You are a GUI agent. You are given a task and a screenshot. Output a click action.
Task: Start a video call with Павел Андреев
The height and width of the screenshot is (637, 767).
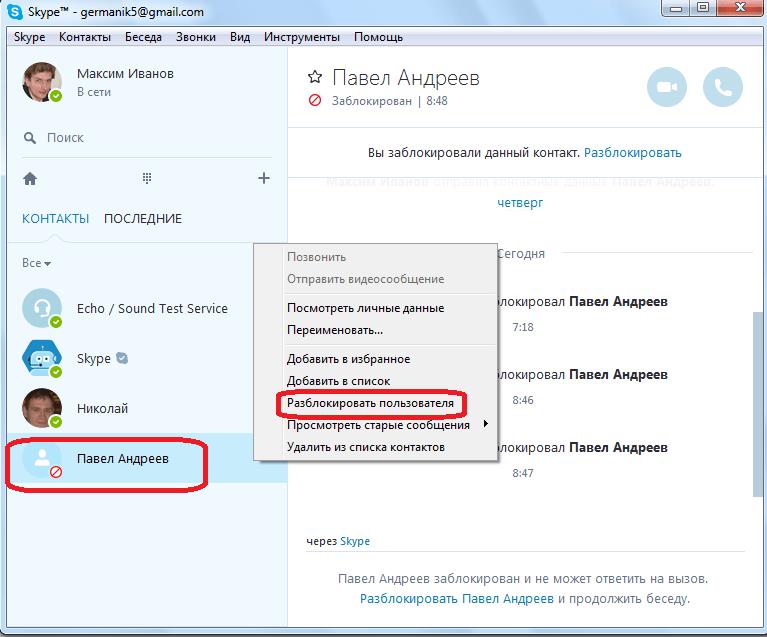666,87
